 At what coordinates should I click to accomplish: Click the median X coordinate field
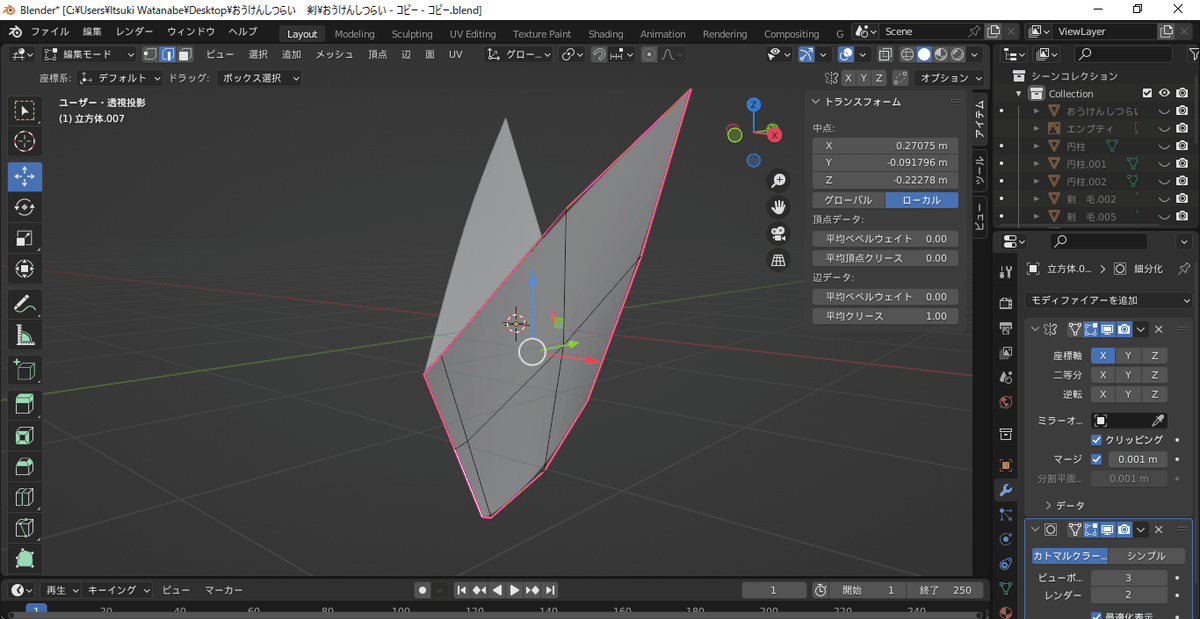[885, 145]
